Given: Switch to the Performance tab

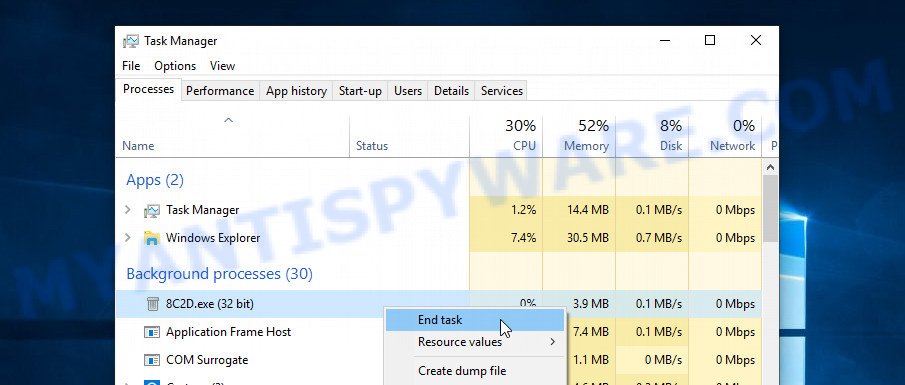Looking at the screenshot, I should (x=220, y=91).
